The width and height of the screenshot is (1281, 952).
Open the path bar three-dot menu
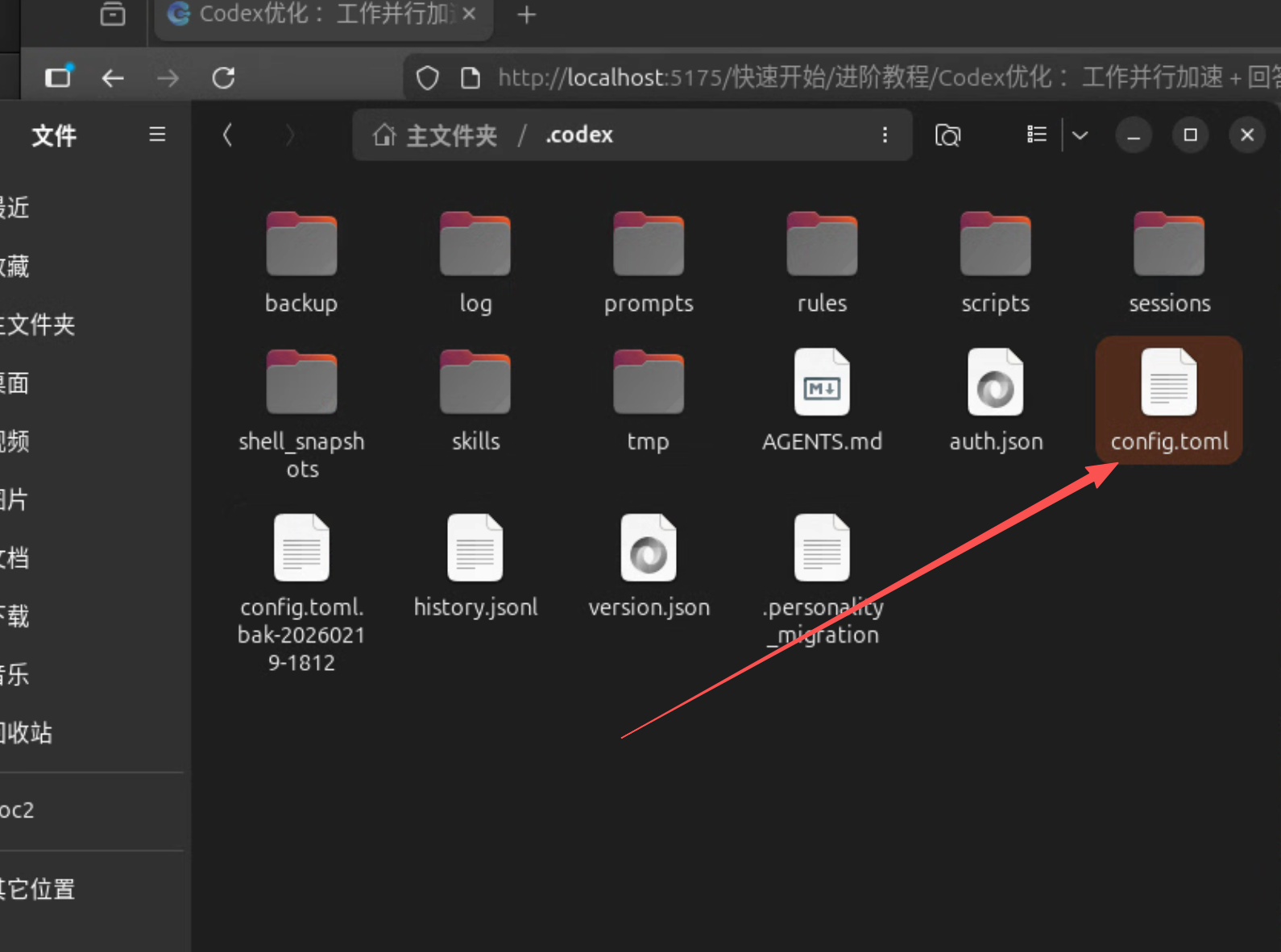click(x=885, y=135)
